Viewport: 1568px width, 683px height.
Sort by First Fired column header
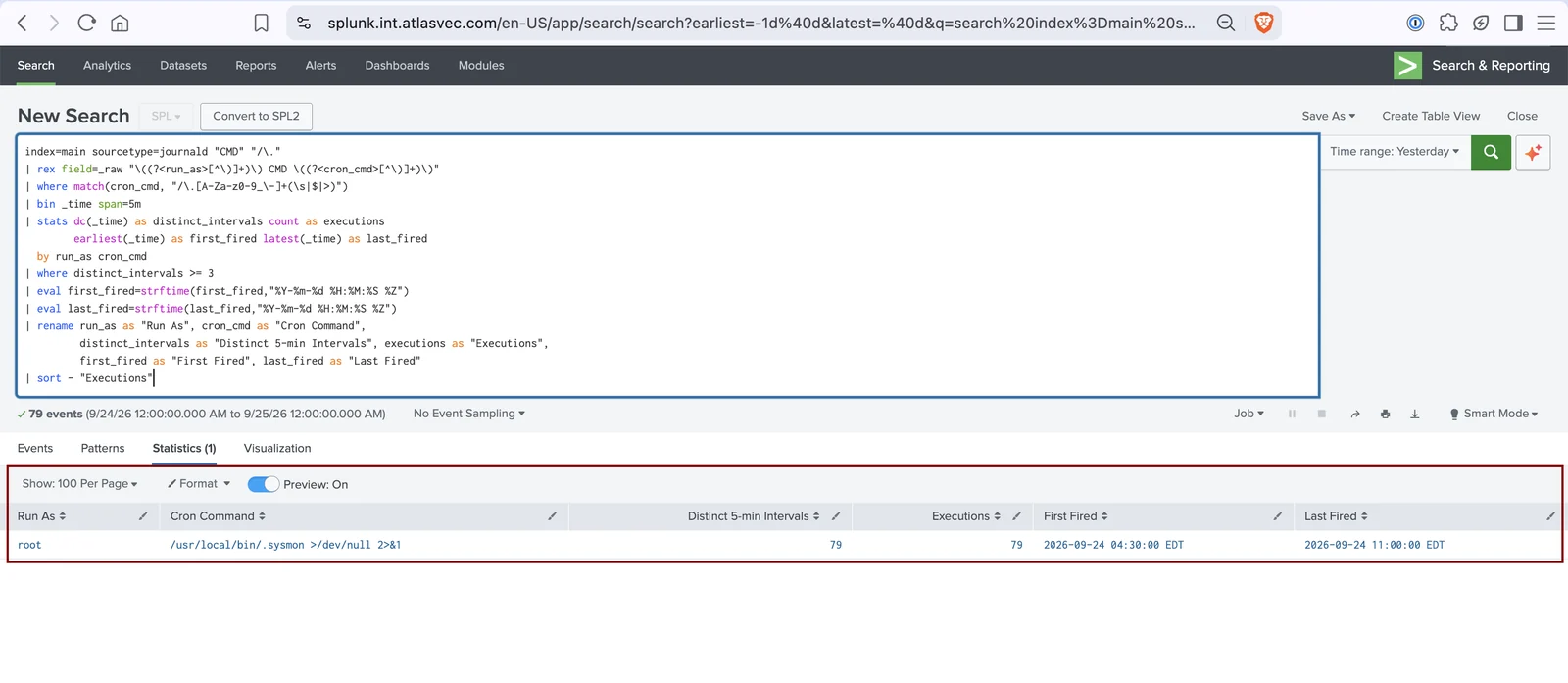1076,516
